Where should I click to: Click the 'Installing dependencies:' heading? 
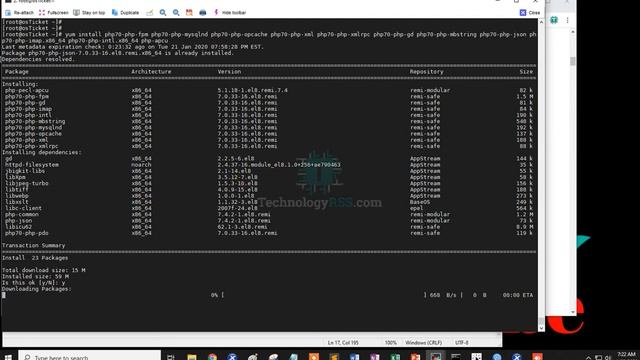[42, 152]
